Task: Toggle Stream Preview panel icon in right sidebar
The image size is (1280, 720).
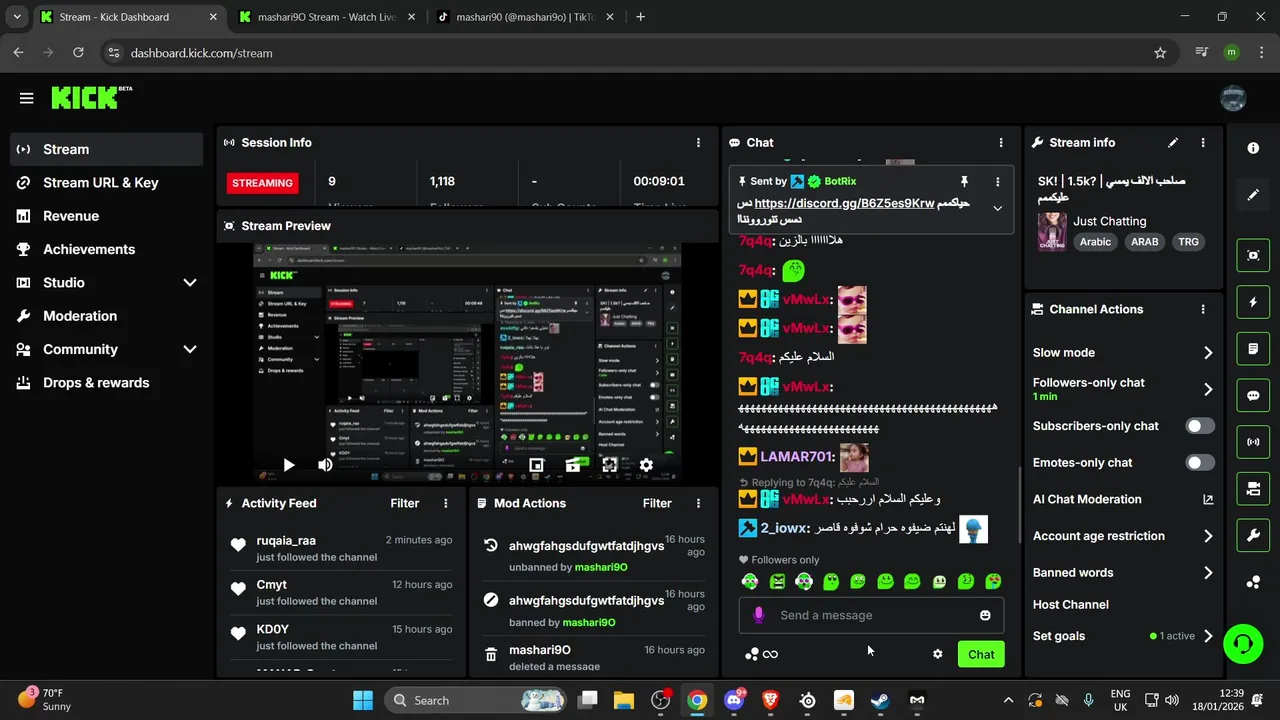Action: [1253, 255]
